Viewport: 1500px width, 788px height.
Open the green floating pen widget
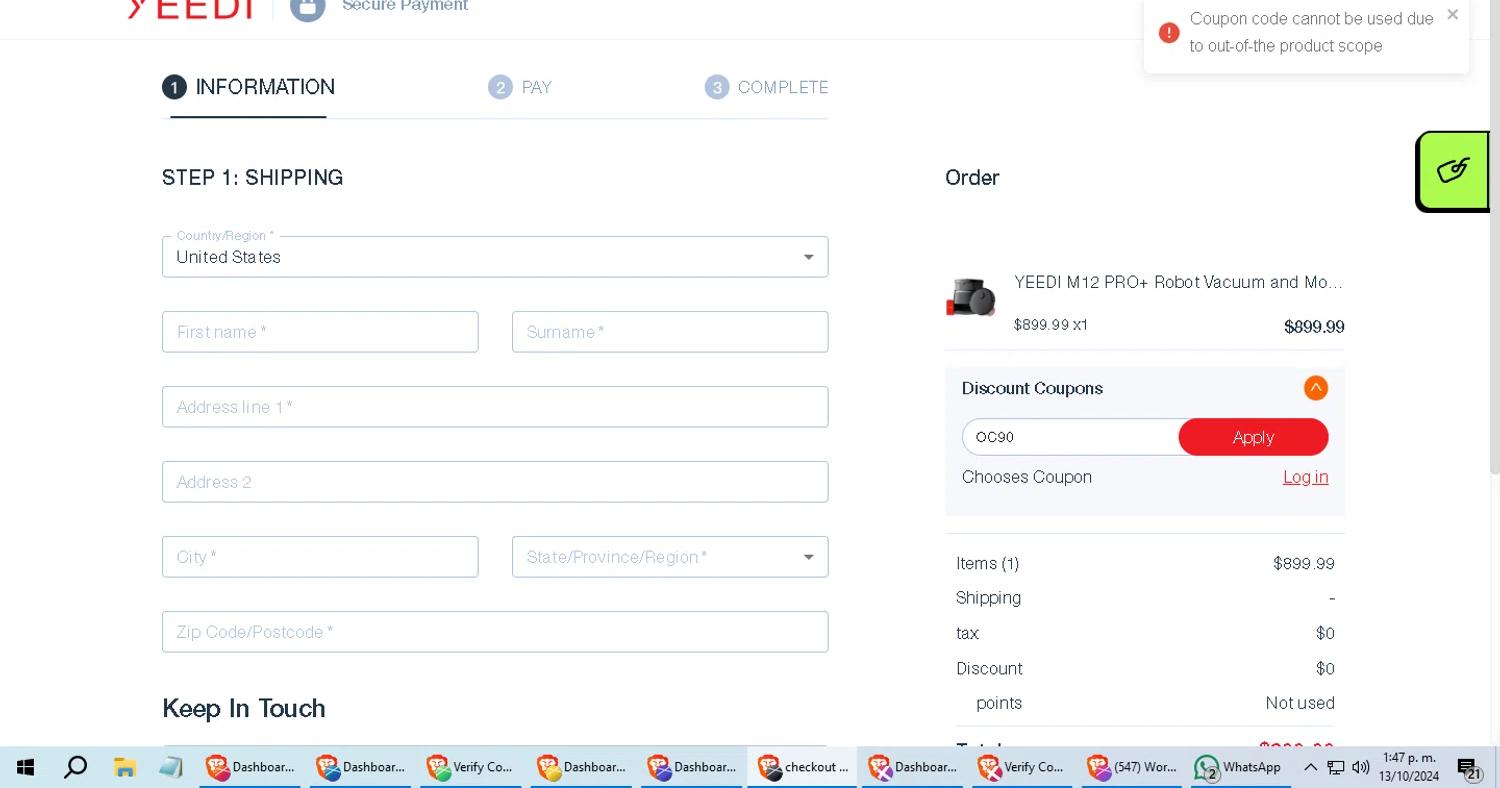[1453, 170]
